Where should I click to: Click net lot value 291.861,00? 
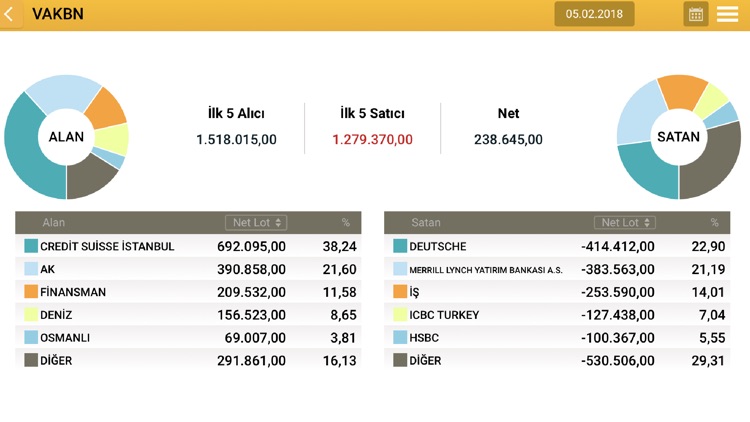[x=252, y=360]
